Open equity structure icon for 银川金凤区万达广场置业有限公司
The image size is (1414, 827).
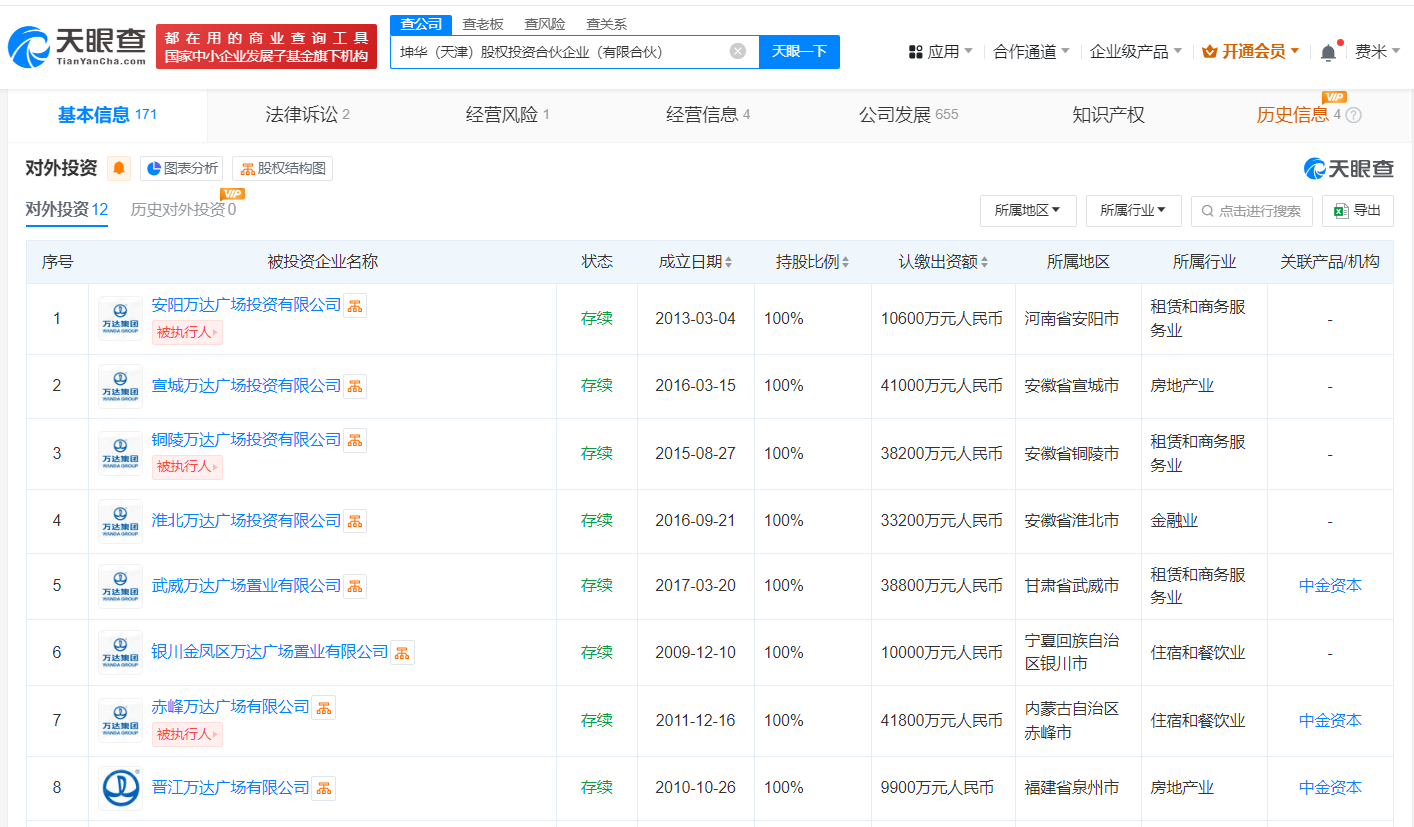coord(402,652)
